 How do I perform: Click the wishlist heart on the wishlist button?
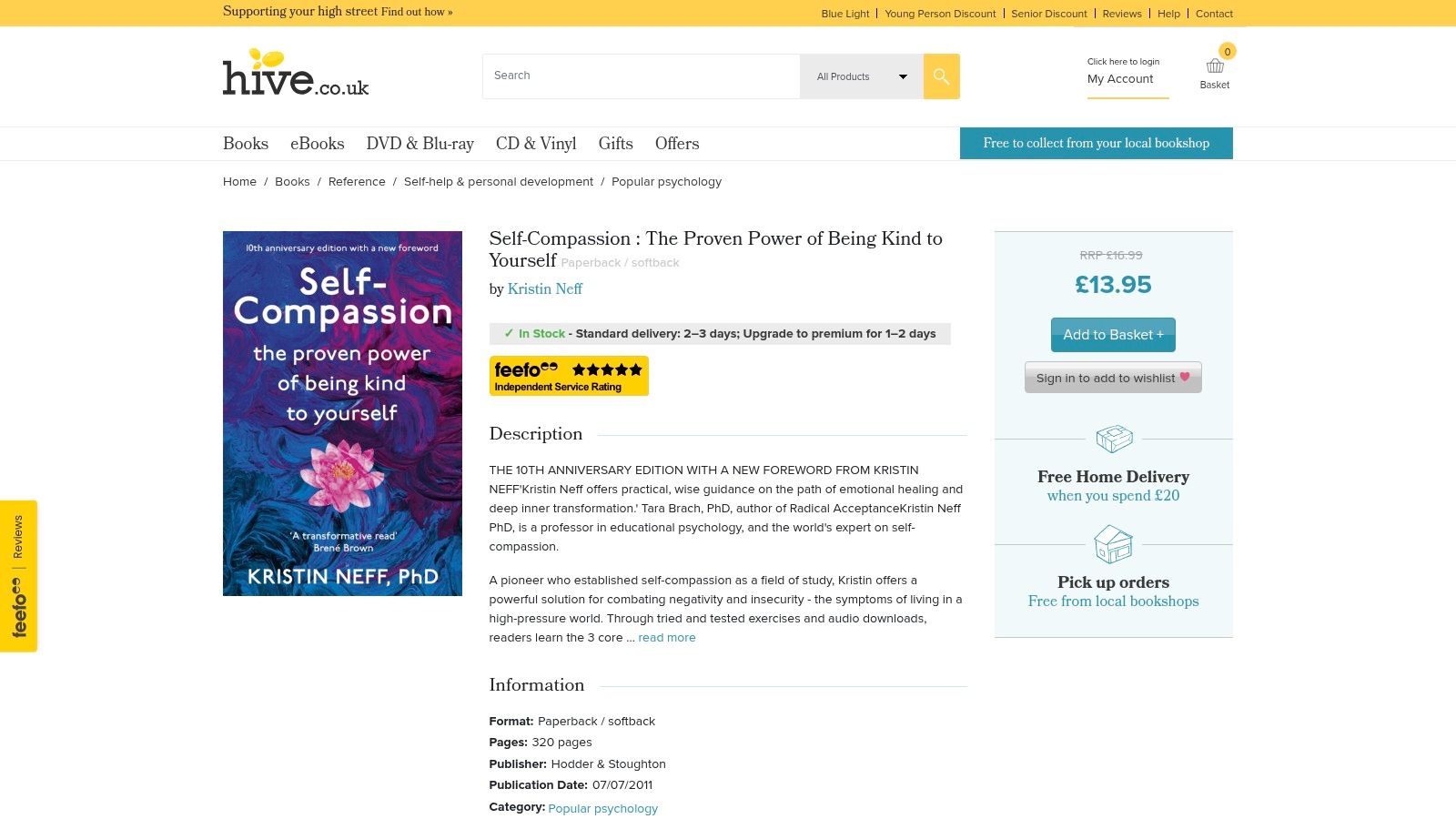coord(1184,377)
